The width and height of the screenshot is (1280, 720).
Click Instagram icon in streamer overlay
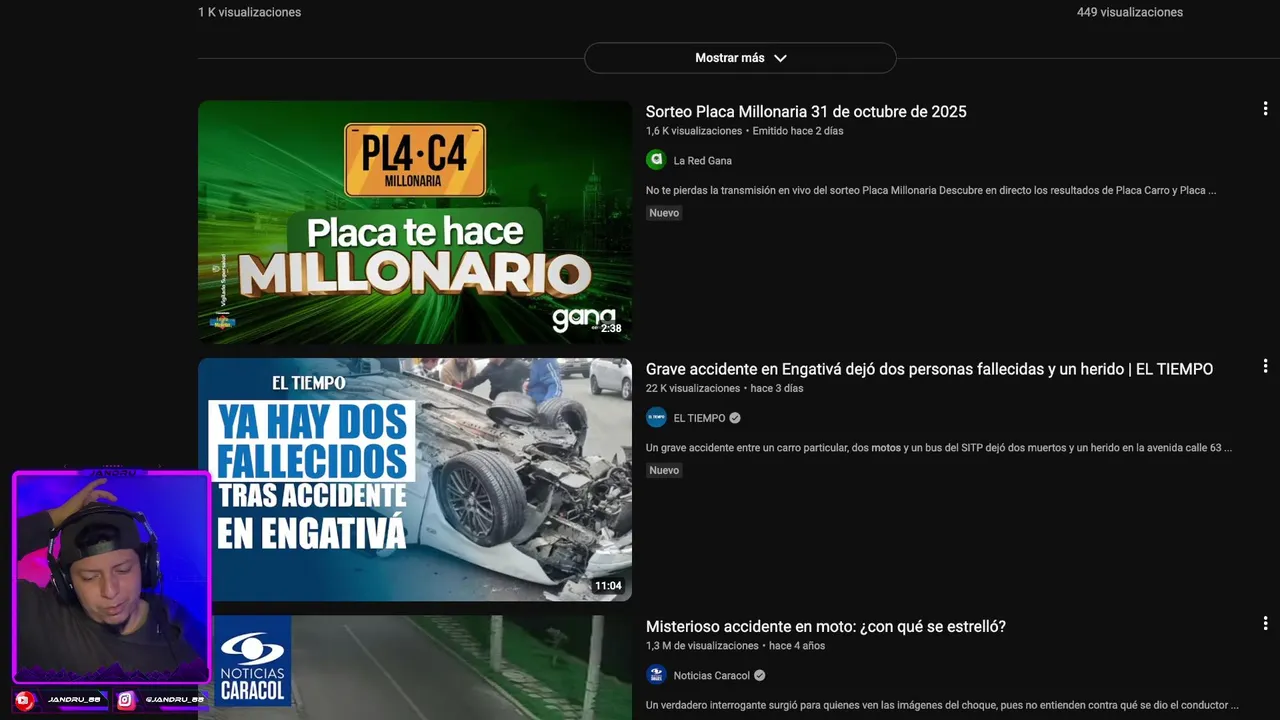(126, 700)
